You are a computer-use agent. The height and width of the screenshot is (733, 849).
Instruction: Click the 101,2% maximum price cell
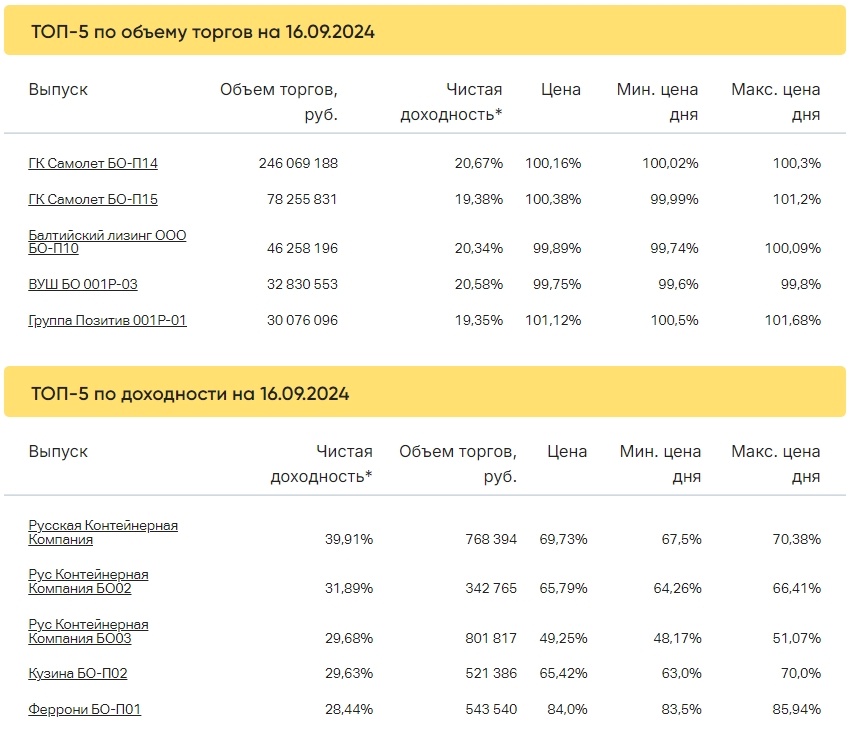(796, 199)
